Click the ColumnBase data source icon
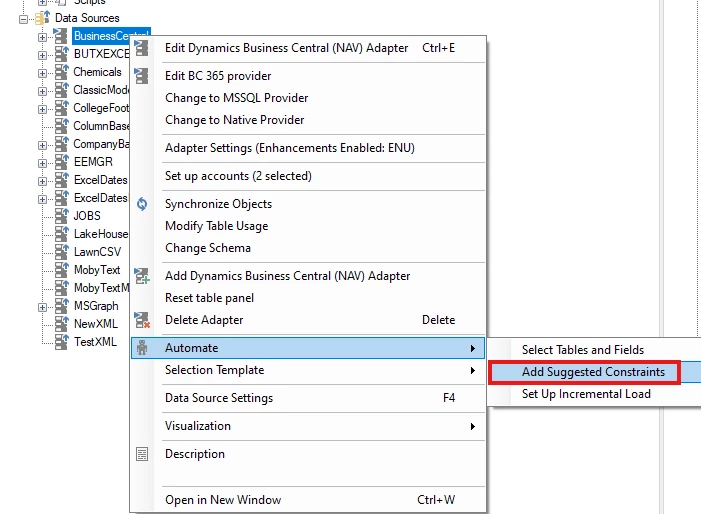The height and width of the screenshot is (514, 701). click(x=61, y=126)
